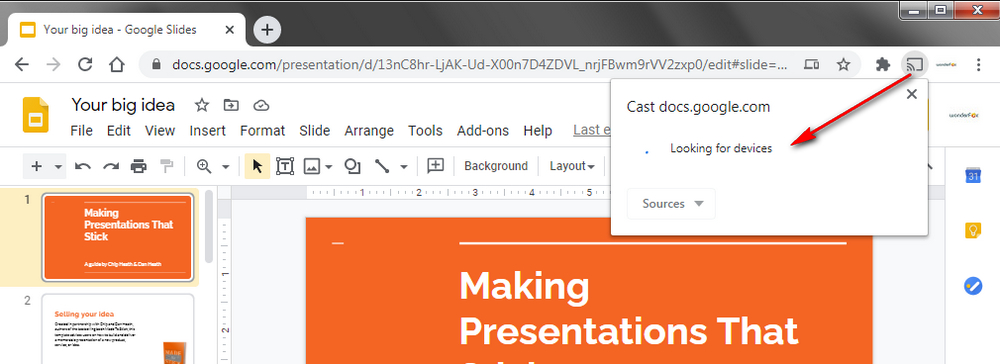The image size is (1000, 364).
Task: Open the Layout dropdown
Action: point(572,166)
